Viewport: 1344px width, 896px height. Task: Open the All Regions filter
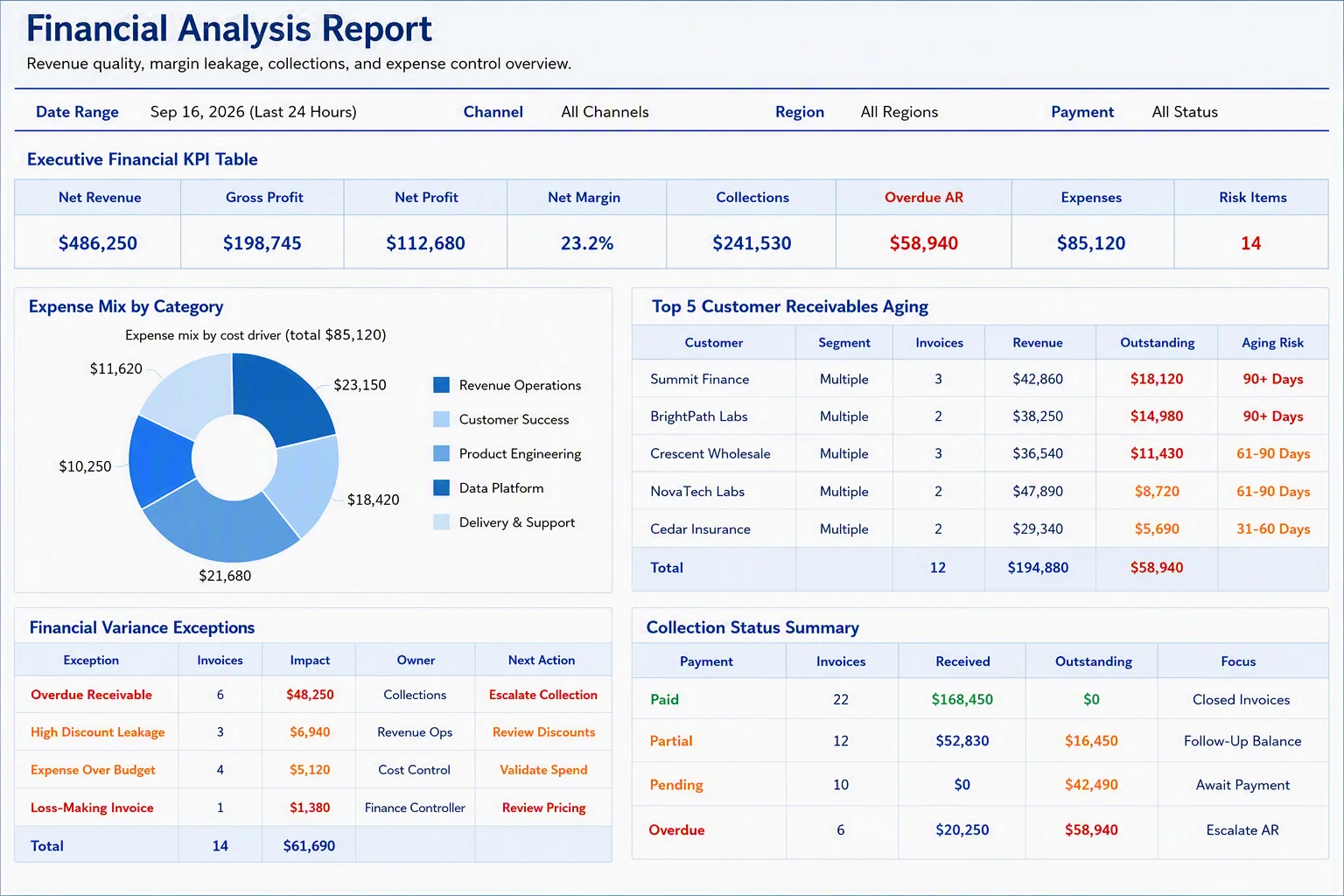(899, 112)
